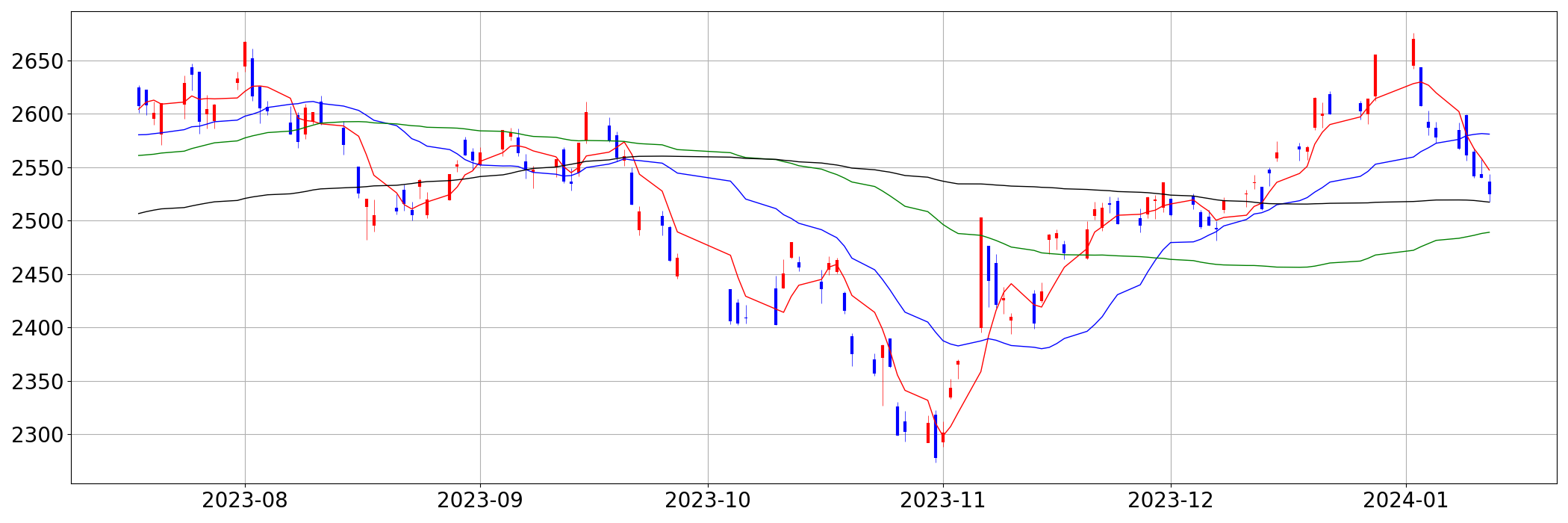Click the 2400 y-axis label
This screenshot has width=1568, height=523.
(37, 328)
